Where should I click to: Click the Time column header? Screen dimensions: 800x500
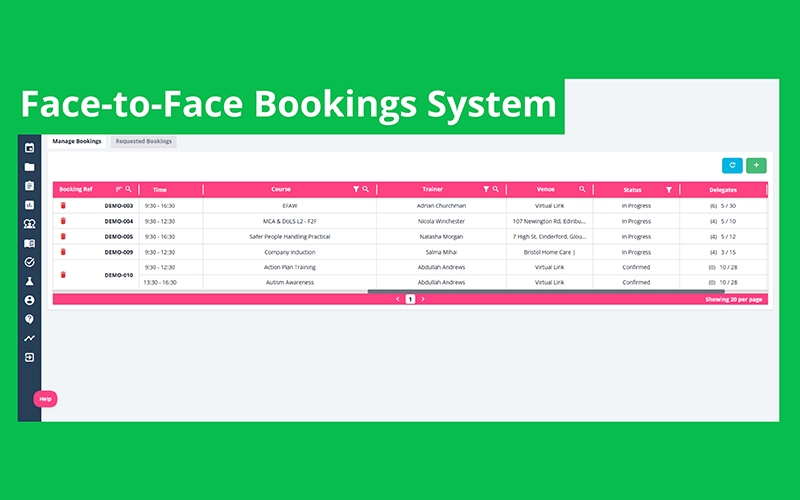pos(160,190)
